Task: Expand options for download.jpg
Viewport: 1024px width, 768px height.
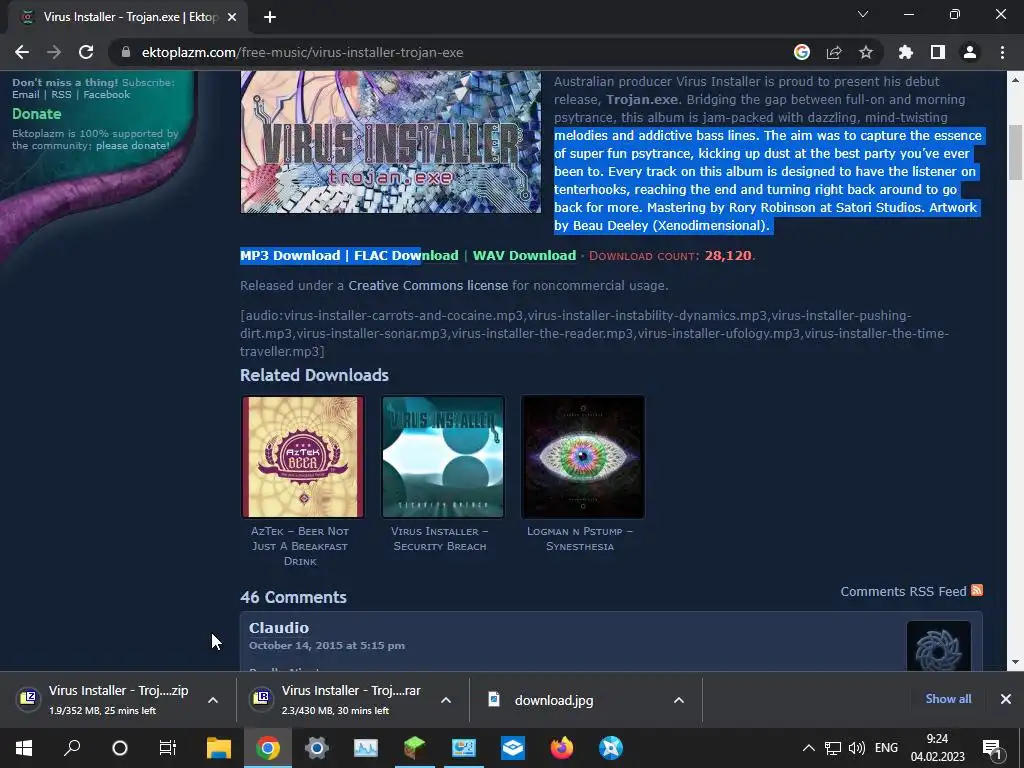Action: [x=679, y=700]
